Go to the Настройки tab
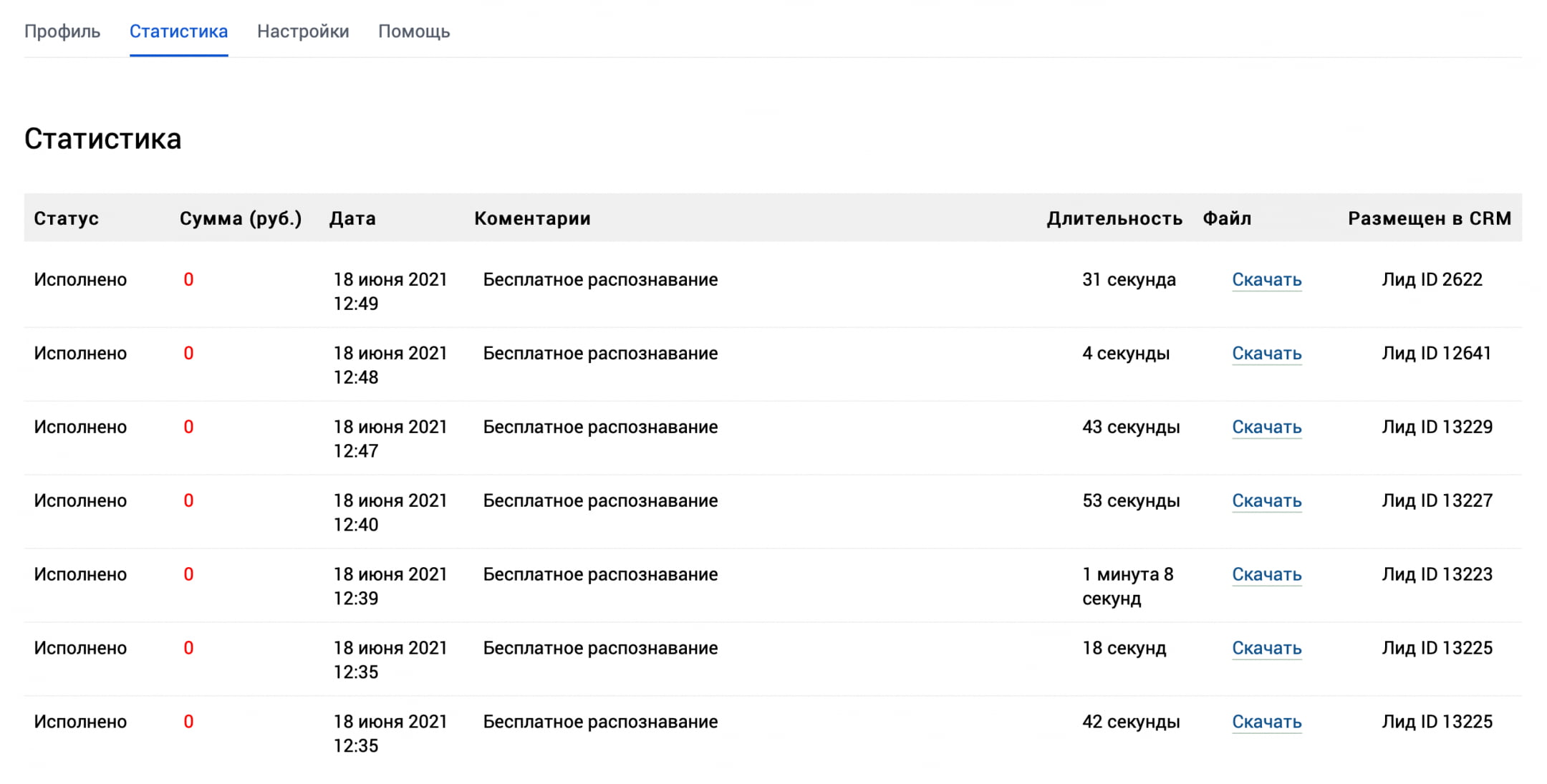 point(303,32)
